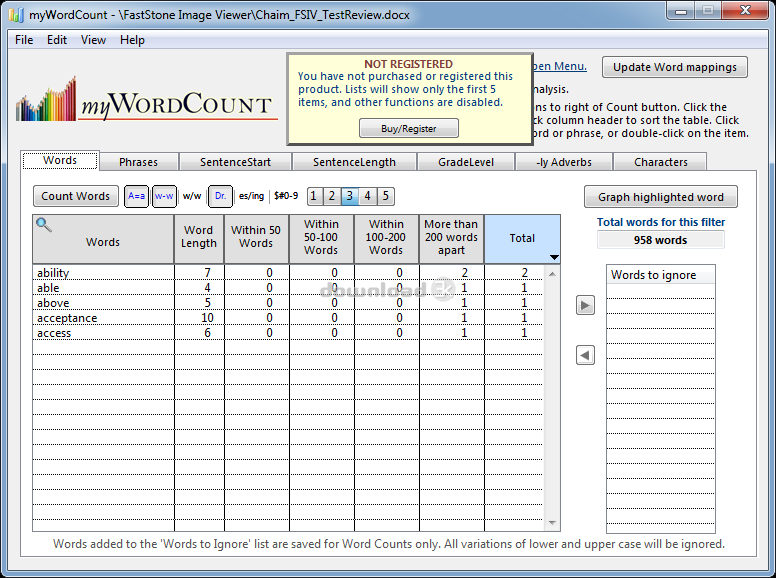The image size is (776, 578).
Task: Sort by Within 50-100 Words header
Action: (322, 239)
